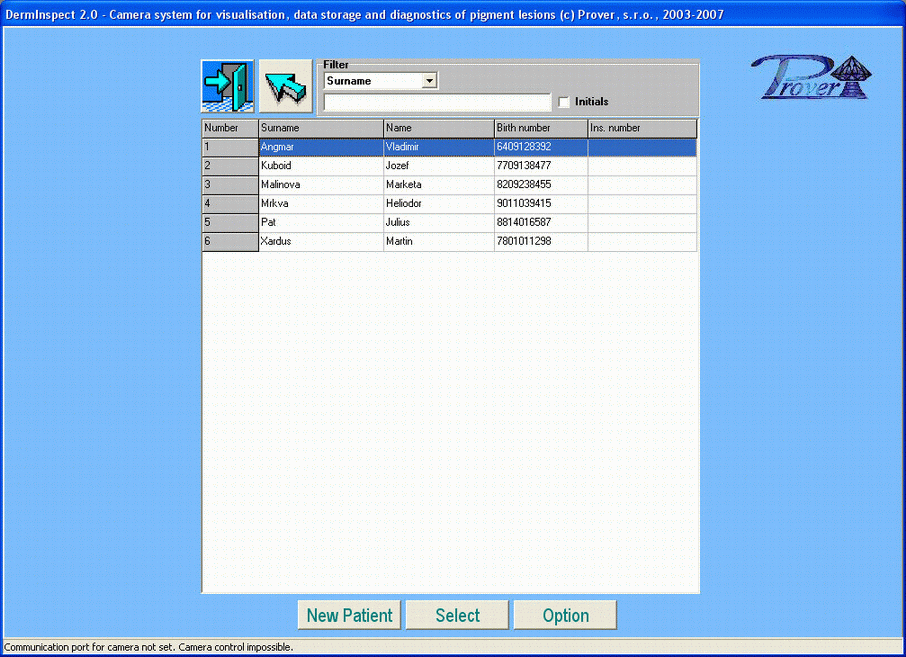Click the name Martin
Screen dimensions: 906x657
click(399, 242)
